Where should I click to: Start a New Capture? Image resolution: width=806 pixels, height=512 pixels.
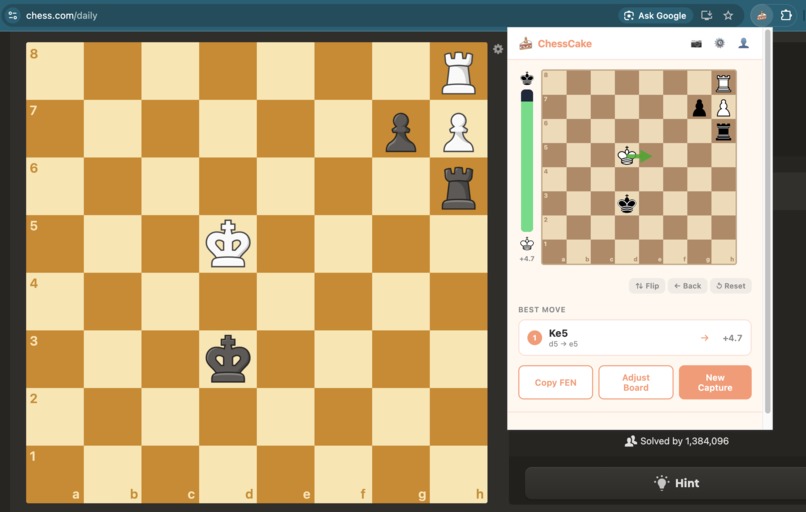tap(715, 382)
